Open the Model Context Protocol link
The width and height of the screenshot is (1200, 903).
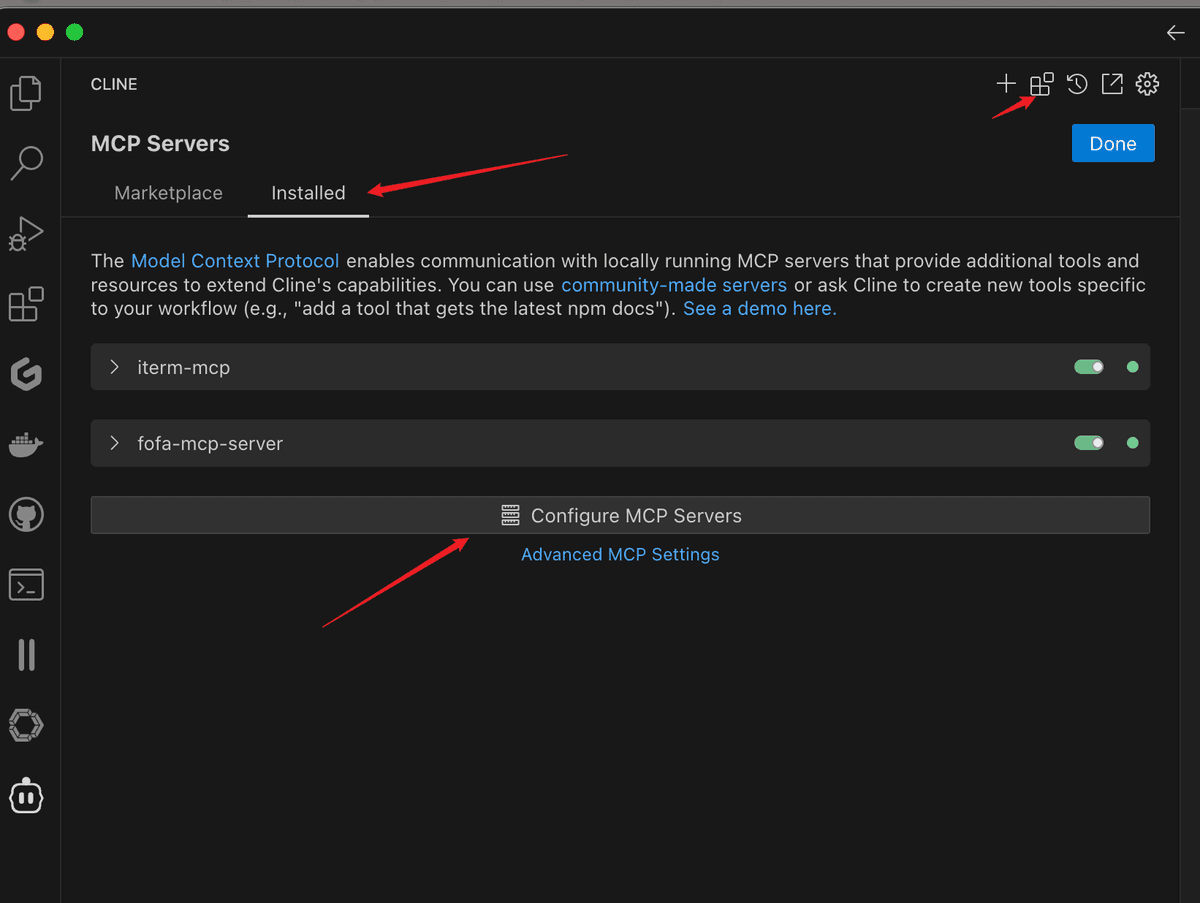click(x=235, y=261)
